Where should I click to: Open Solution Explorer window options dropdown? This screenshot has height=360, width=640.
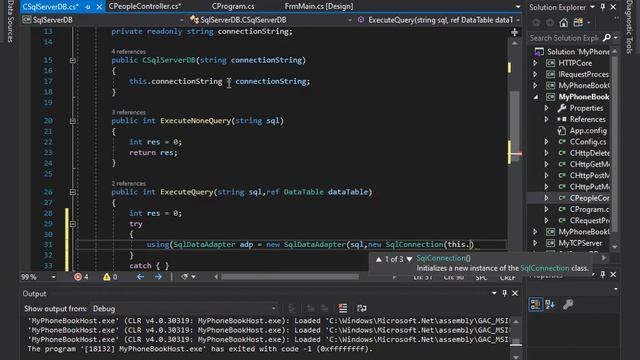click(592, 7)
